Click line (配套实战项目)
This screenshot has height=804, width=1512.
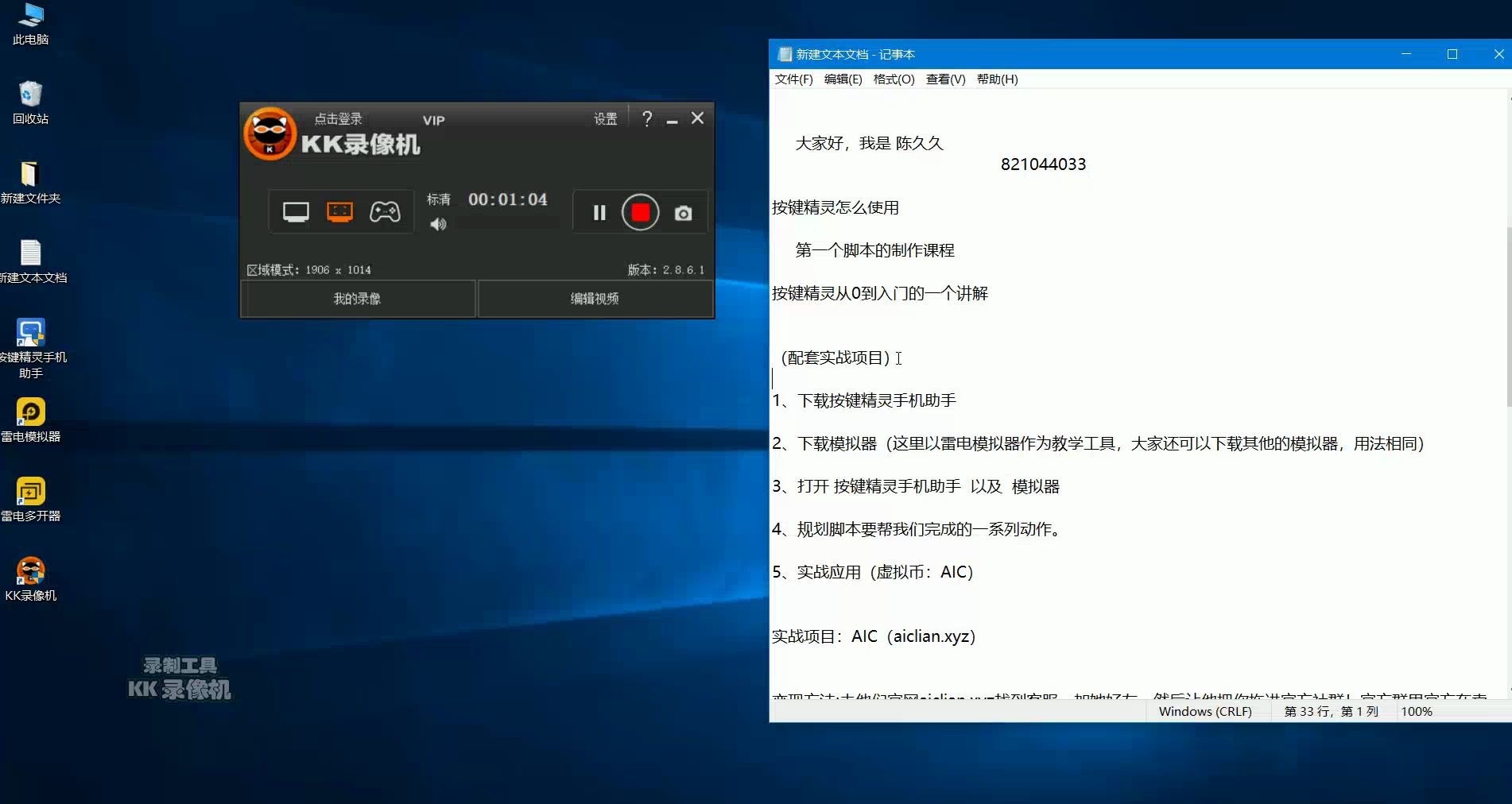pos(835,358)
